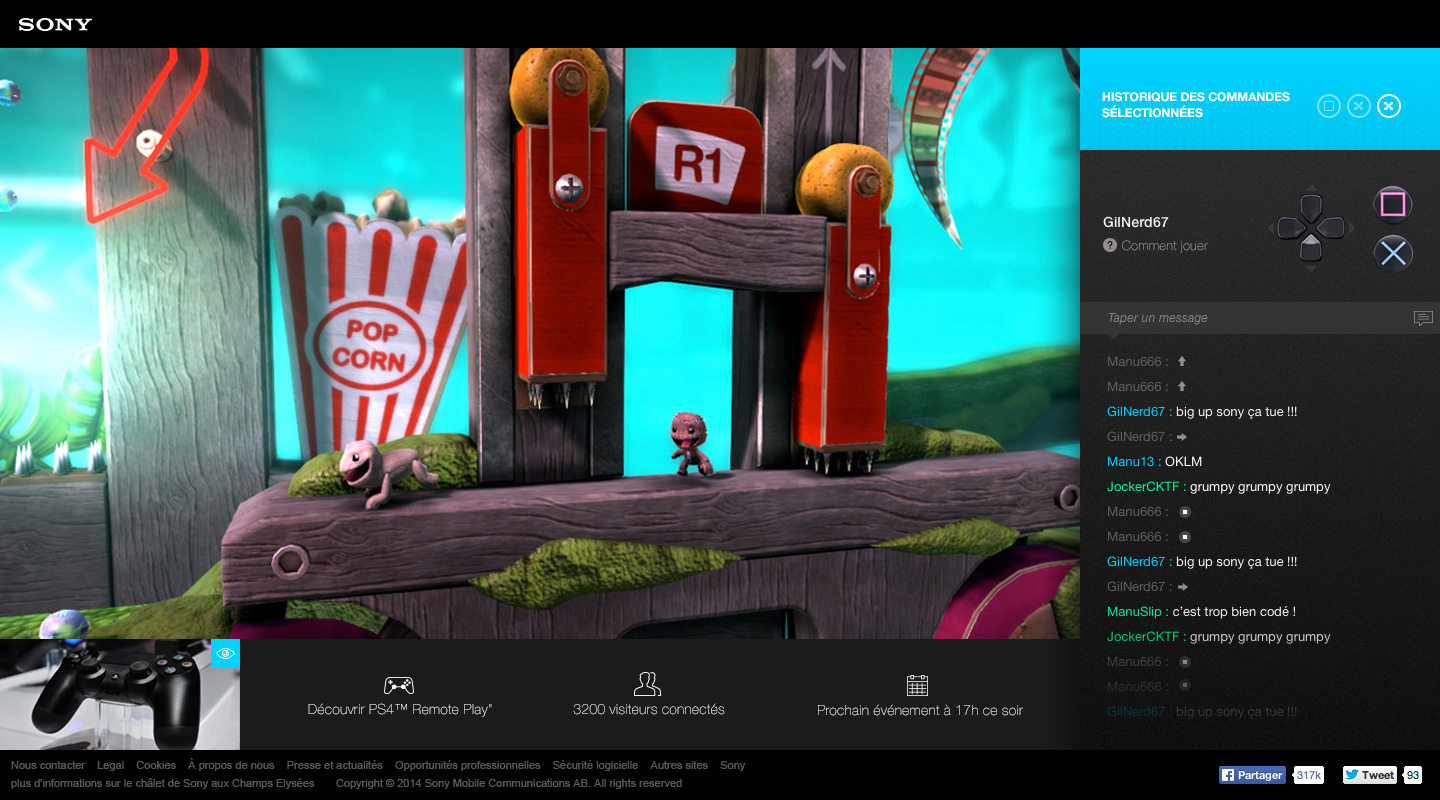
Task: Click the Twitter Tweet button
Action: click(x=1369, y=775)
